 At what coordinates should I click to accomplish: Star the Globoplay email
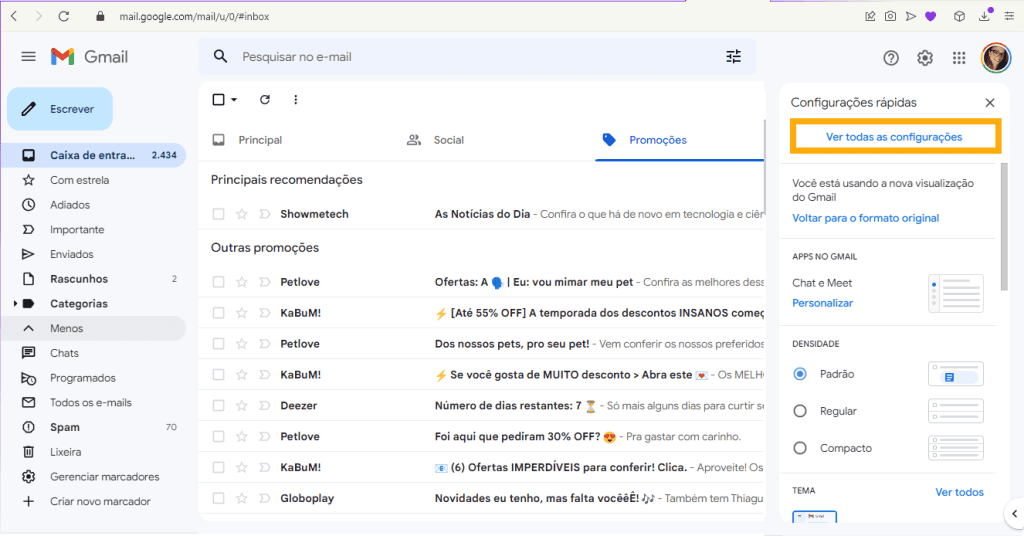tap(242, 498)
